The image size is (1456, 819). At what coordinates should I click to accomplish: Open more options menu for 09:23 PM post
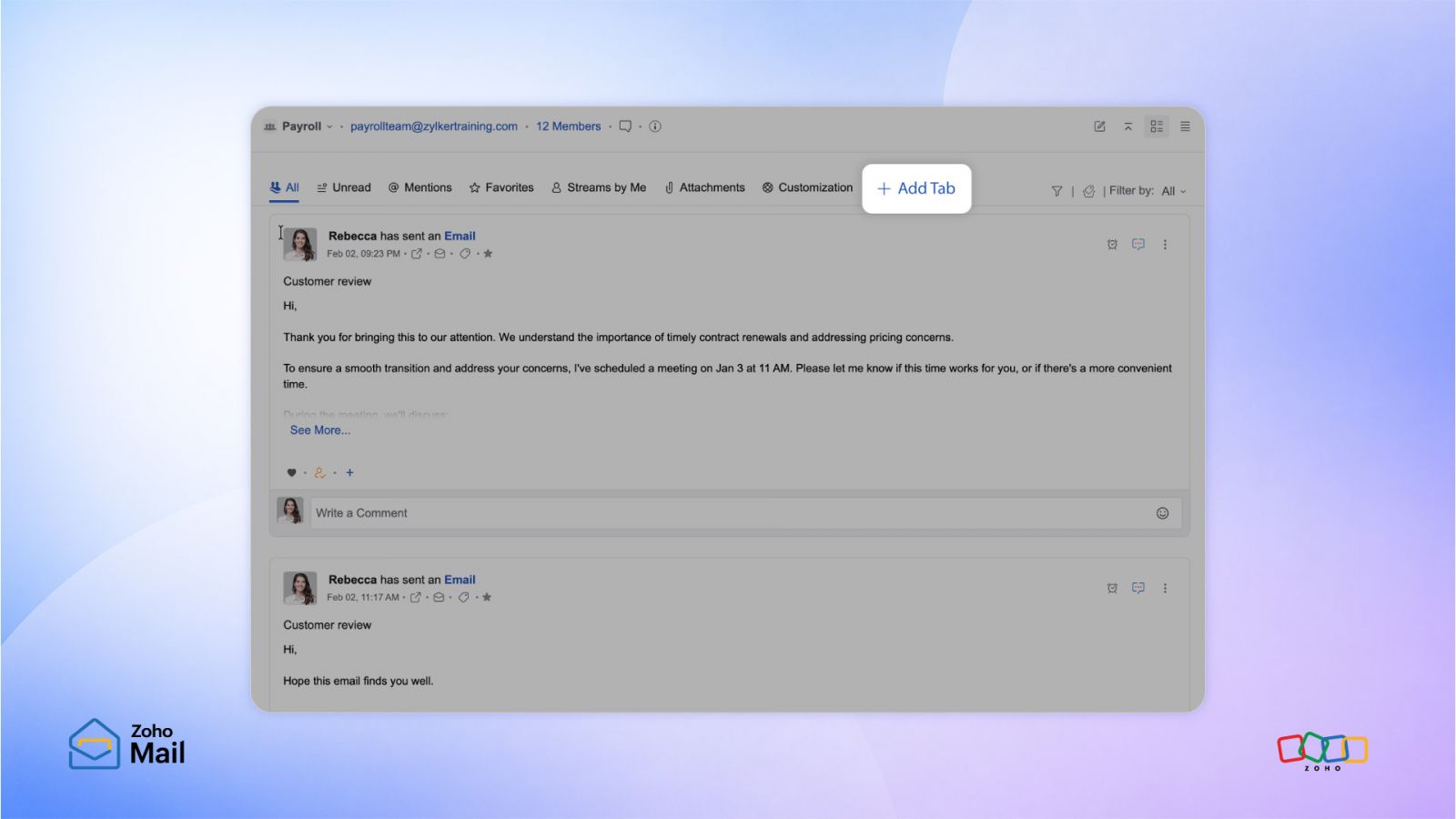point(1165,245)
